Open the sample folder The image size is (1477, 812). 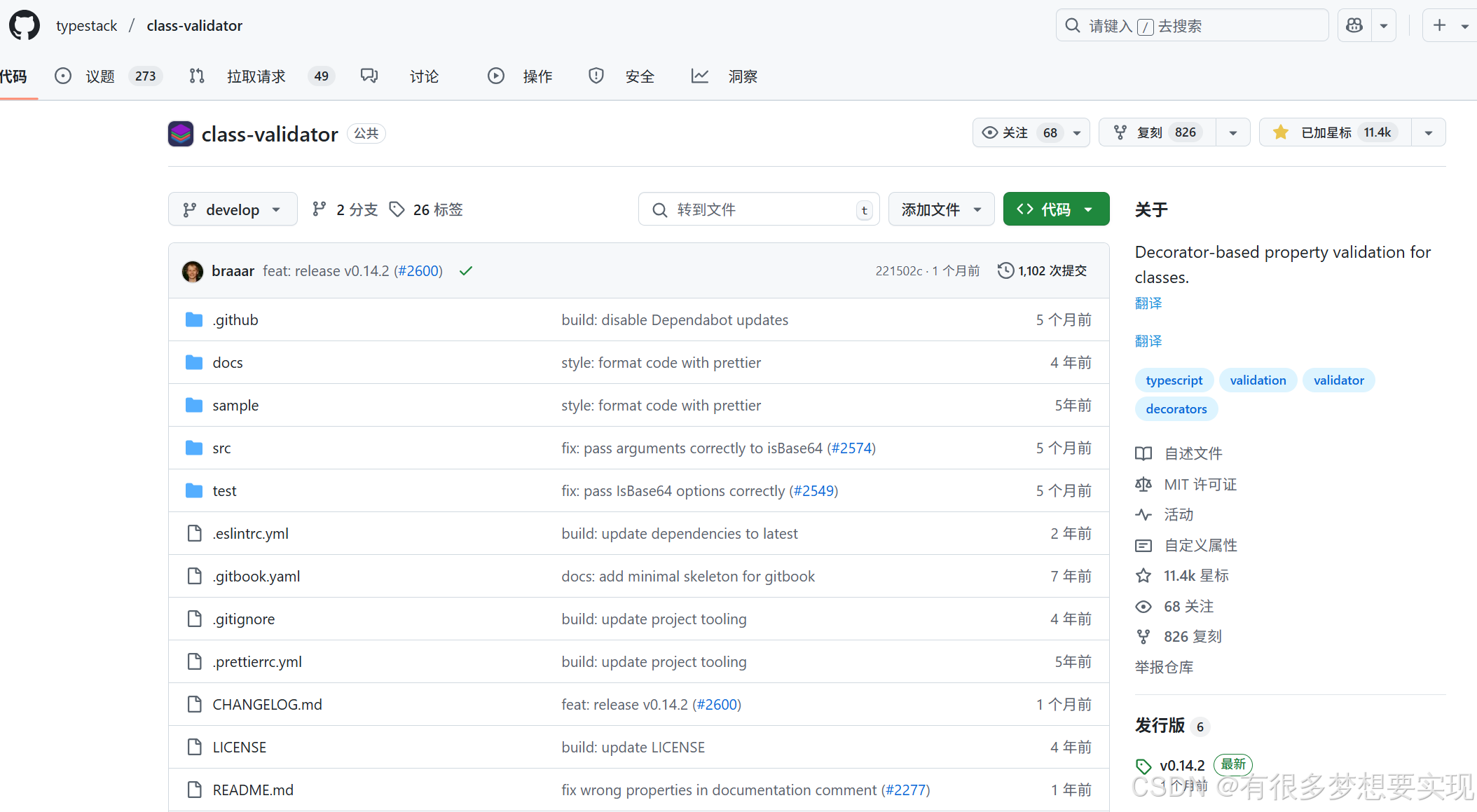point(235,406)
